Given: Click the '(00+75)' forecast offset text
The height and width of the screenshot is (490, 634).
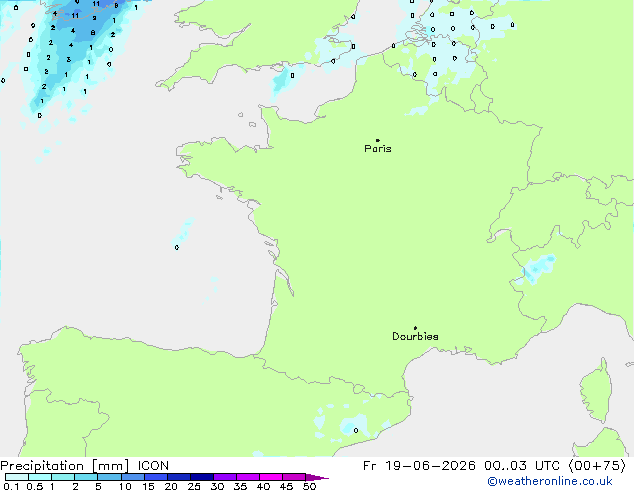Looking at the screenshot, I should tap(597, 466).
